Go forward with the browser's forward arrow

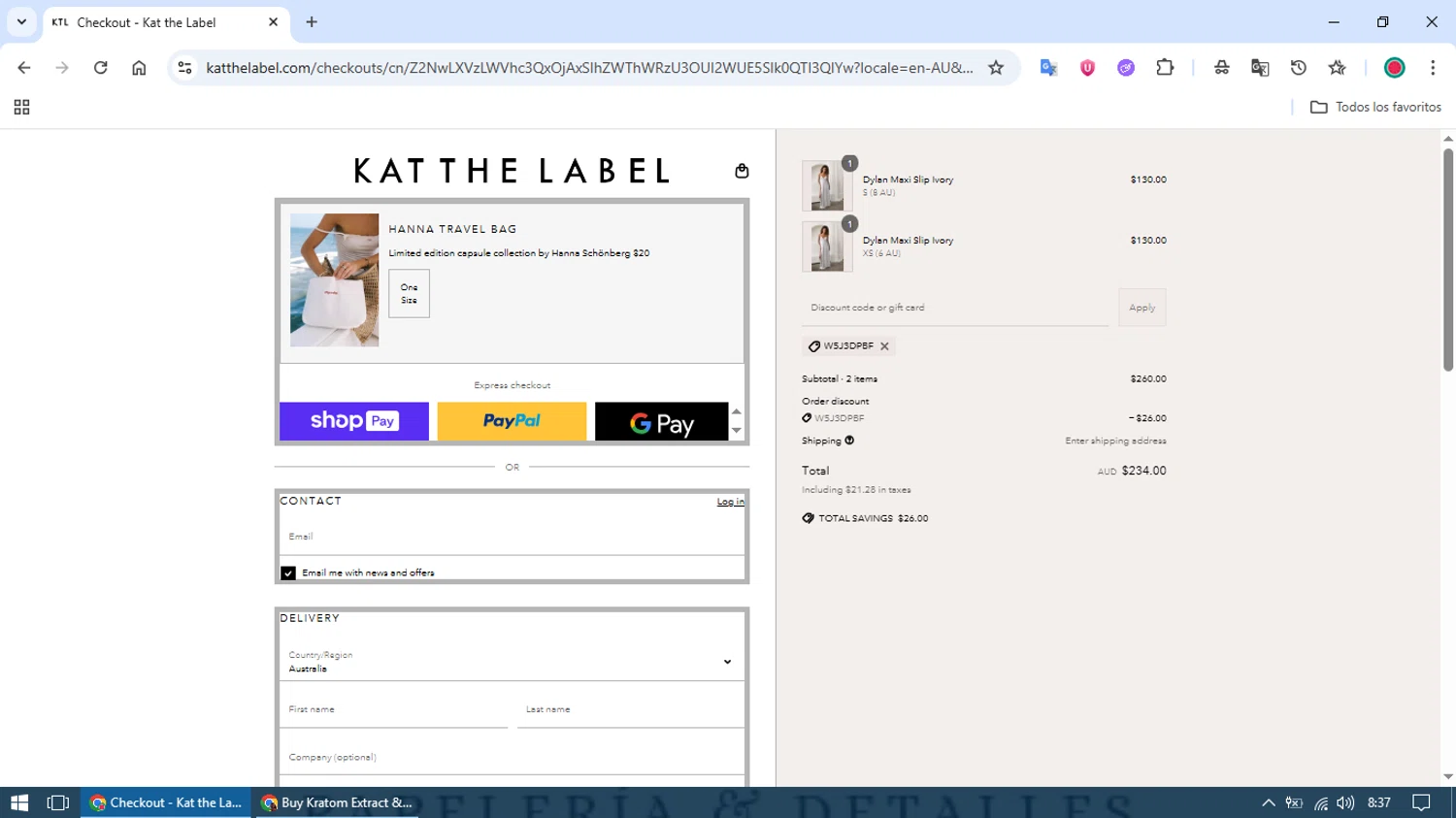pos(62,68)
